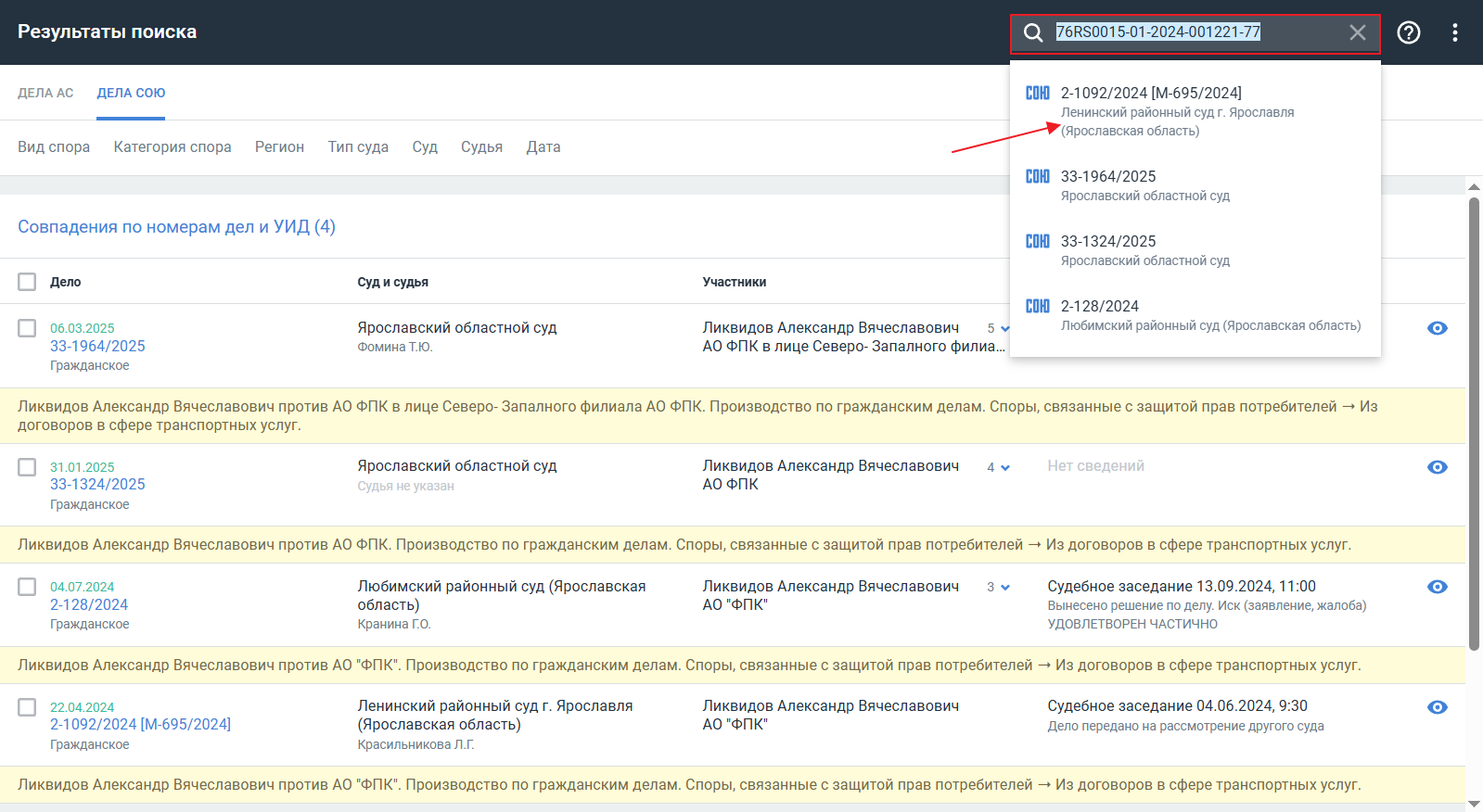
Task: Choose suggestion 2-128/2024 Любимский районный суд
Action: (x=1100, y=307)
